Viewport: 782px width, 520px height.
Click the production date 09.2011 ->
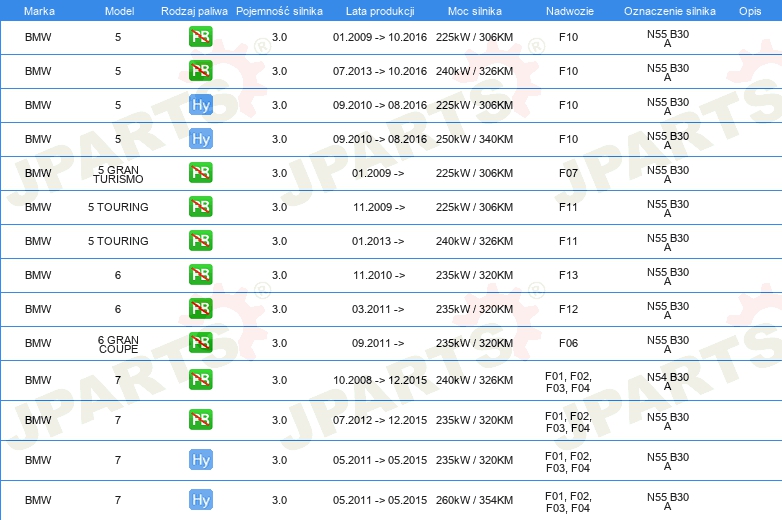pos(378,343)
